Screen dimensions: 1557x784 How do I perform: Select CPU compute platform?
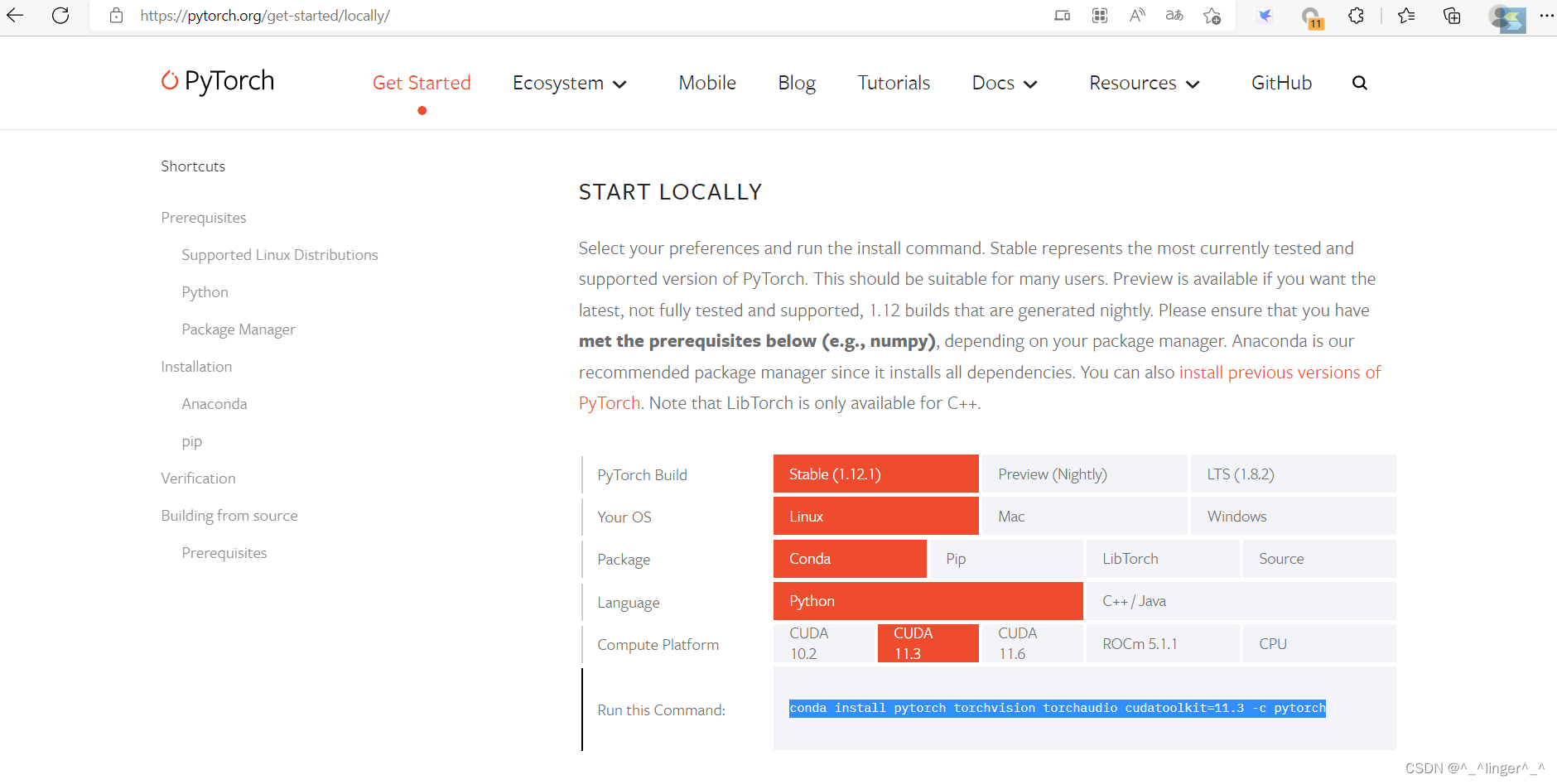coord(1319,643)
